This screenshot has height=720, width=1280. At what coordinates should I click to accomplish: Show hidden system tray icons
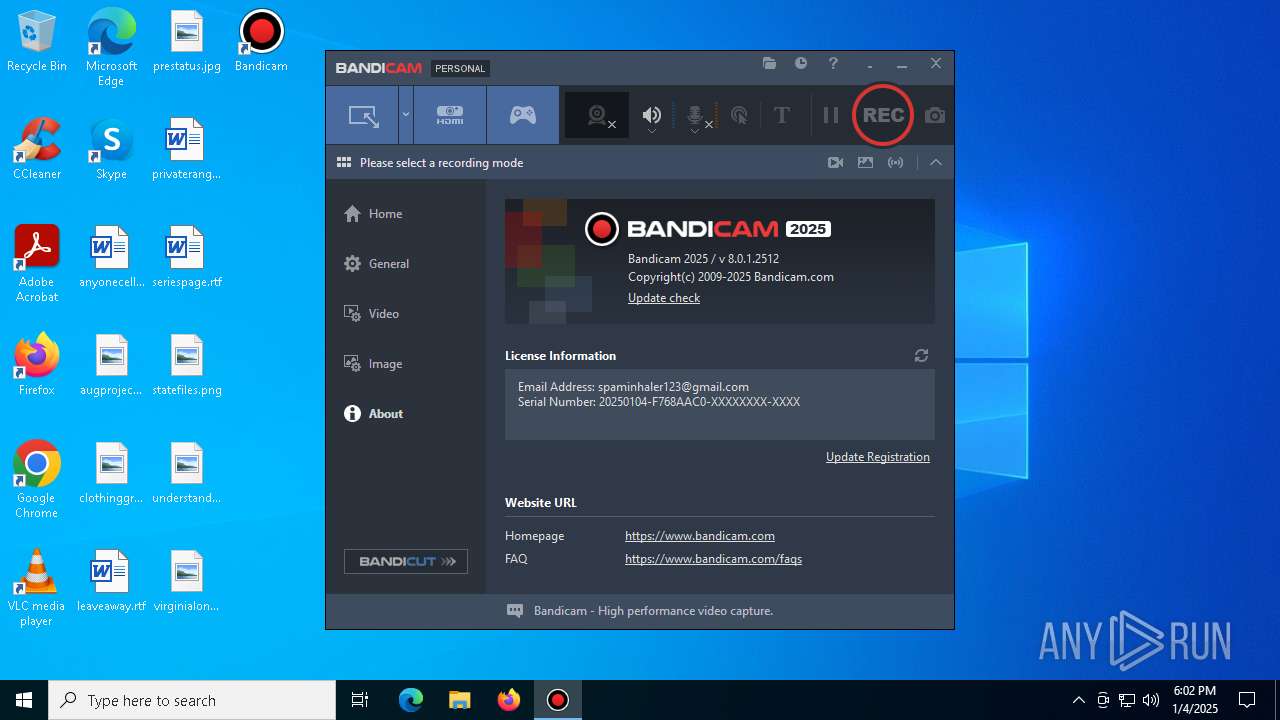(x=1078, y=700)
